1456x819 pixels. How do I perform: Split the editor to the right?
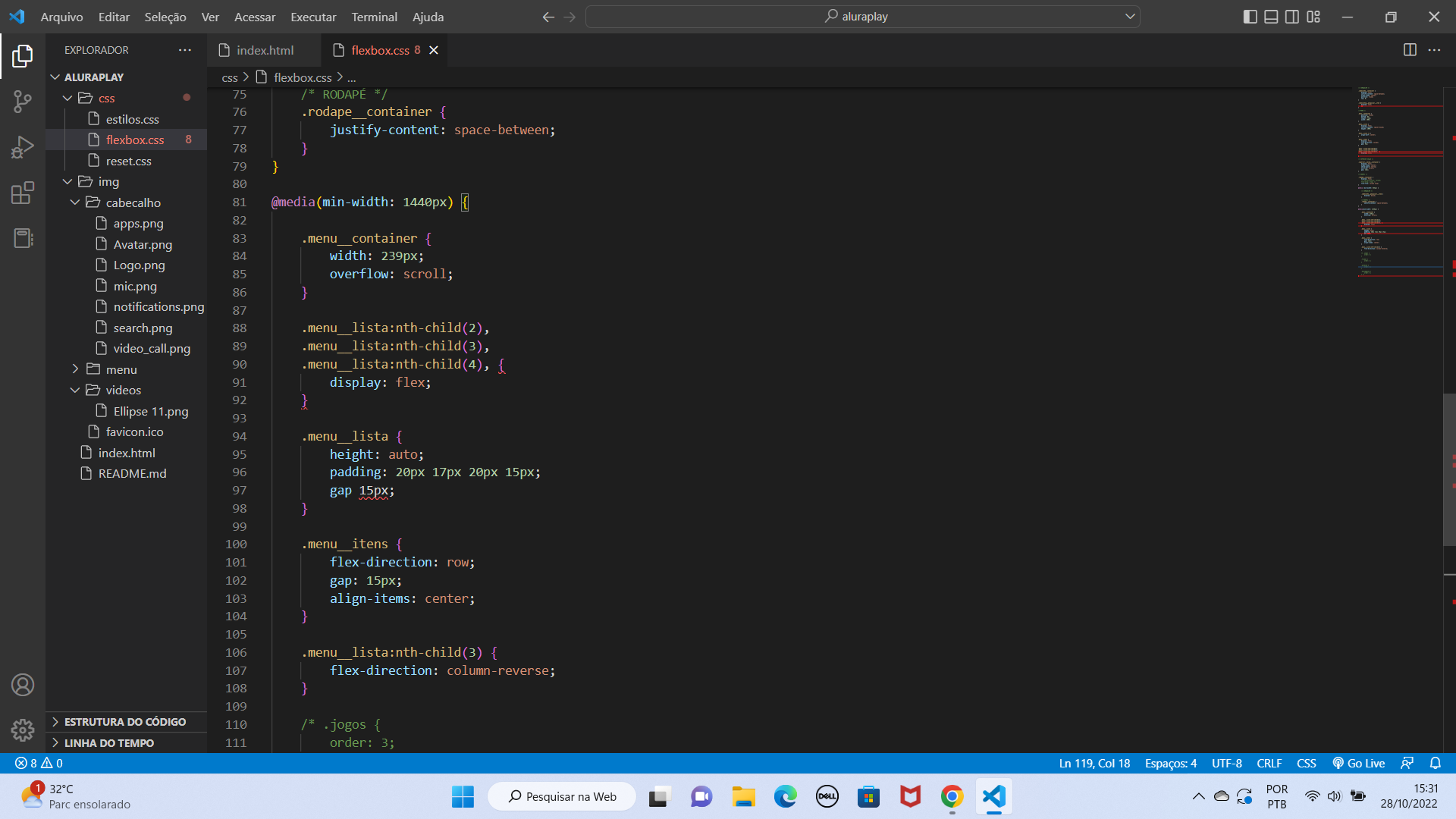[1410, 50]
